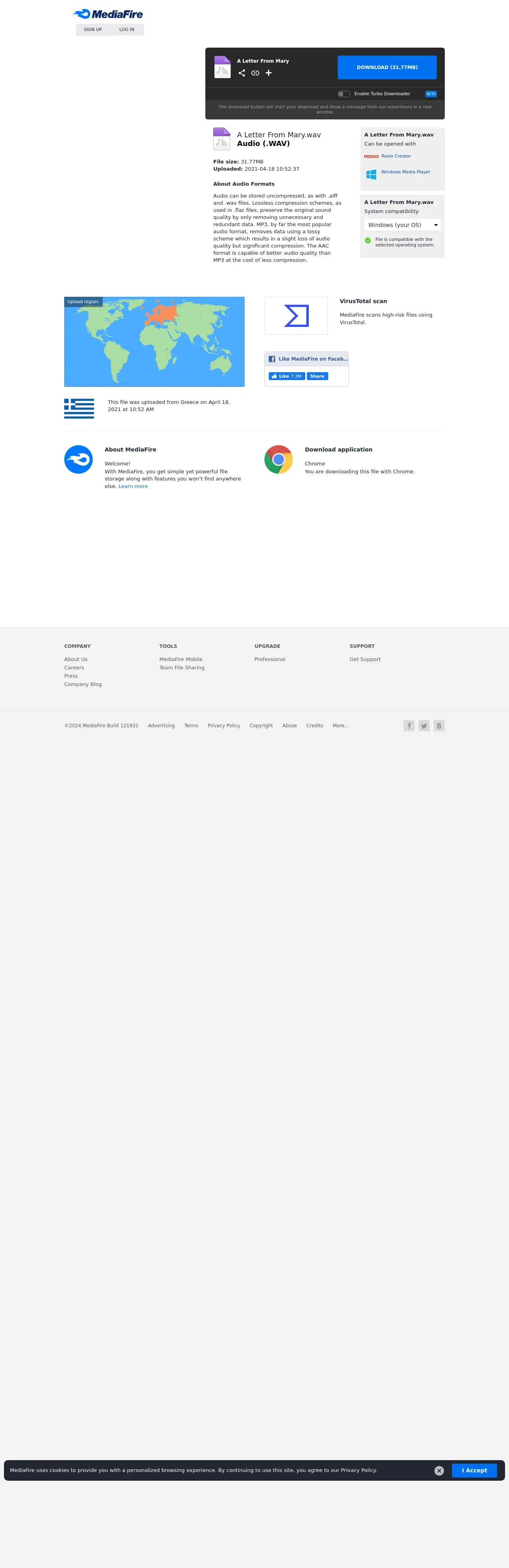The height and width of the screenshot is (1568, 509).
Task: Click File size 31.77MB text
Action: (x=238, y=162)
